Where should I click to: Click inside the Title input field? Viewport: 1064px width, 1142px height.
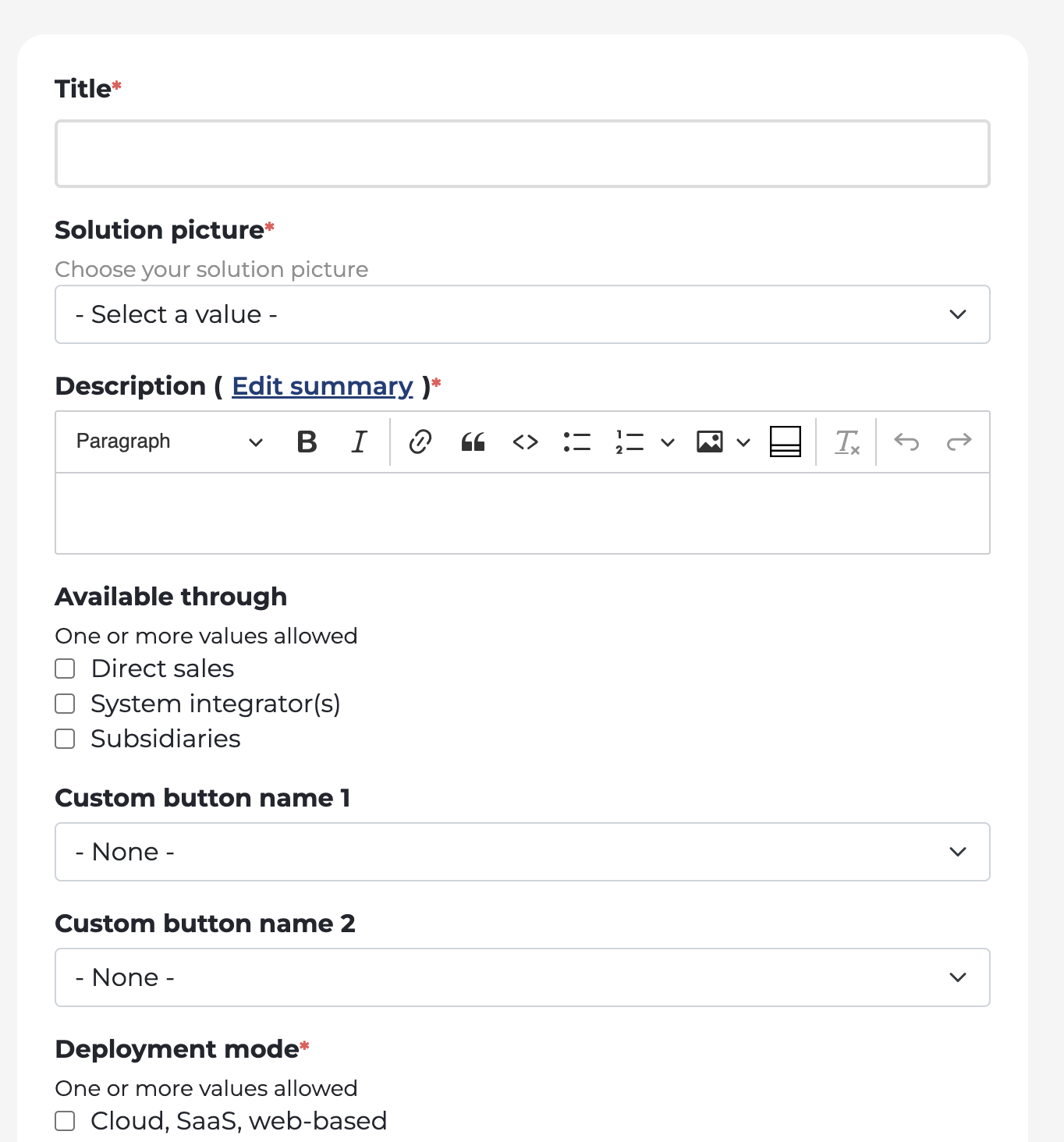click(523, 153)
